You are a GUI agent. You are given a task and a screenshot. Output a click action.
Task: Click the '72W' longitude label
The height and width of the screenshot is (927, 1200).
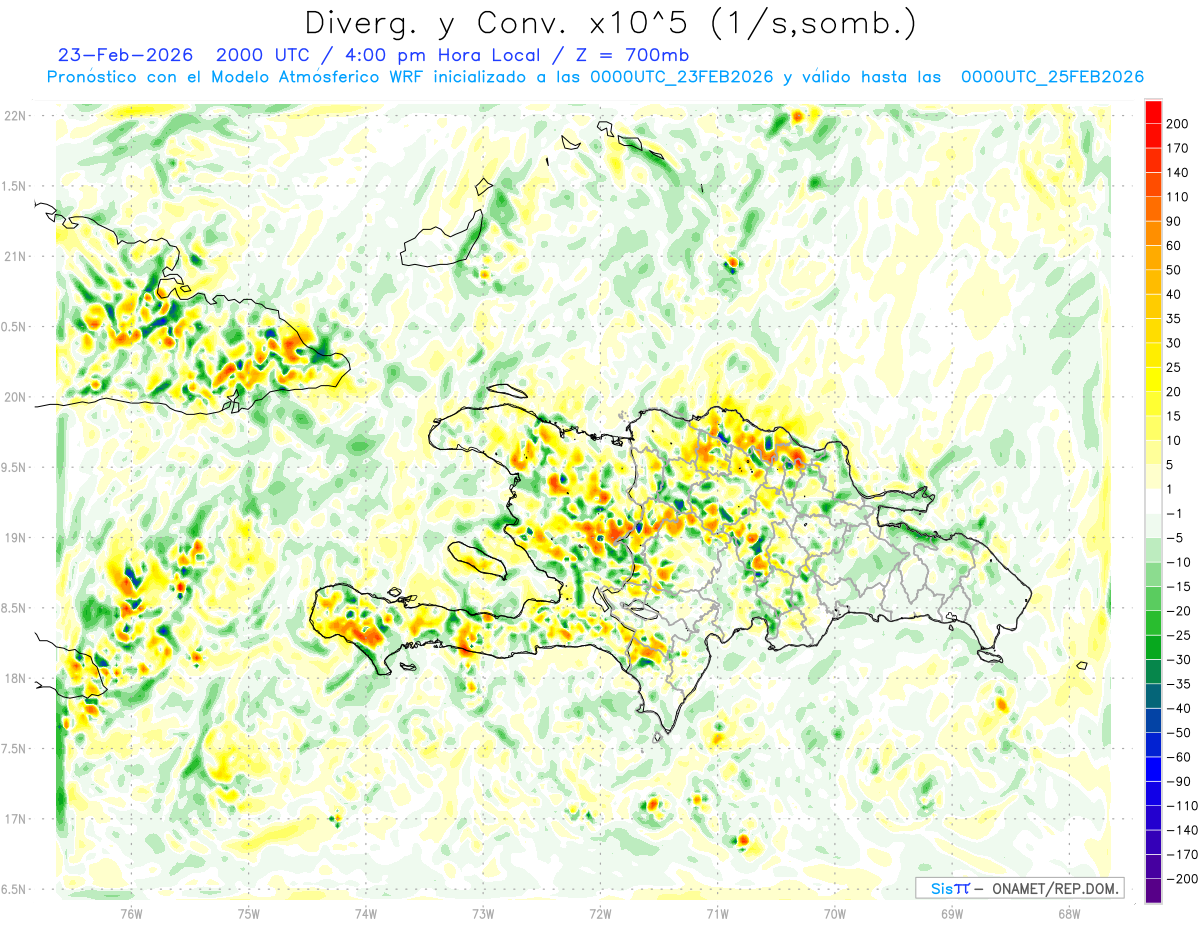[x=600, y=912]
